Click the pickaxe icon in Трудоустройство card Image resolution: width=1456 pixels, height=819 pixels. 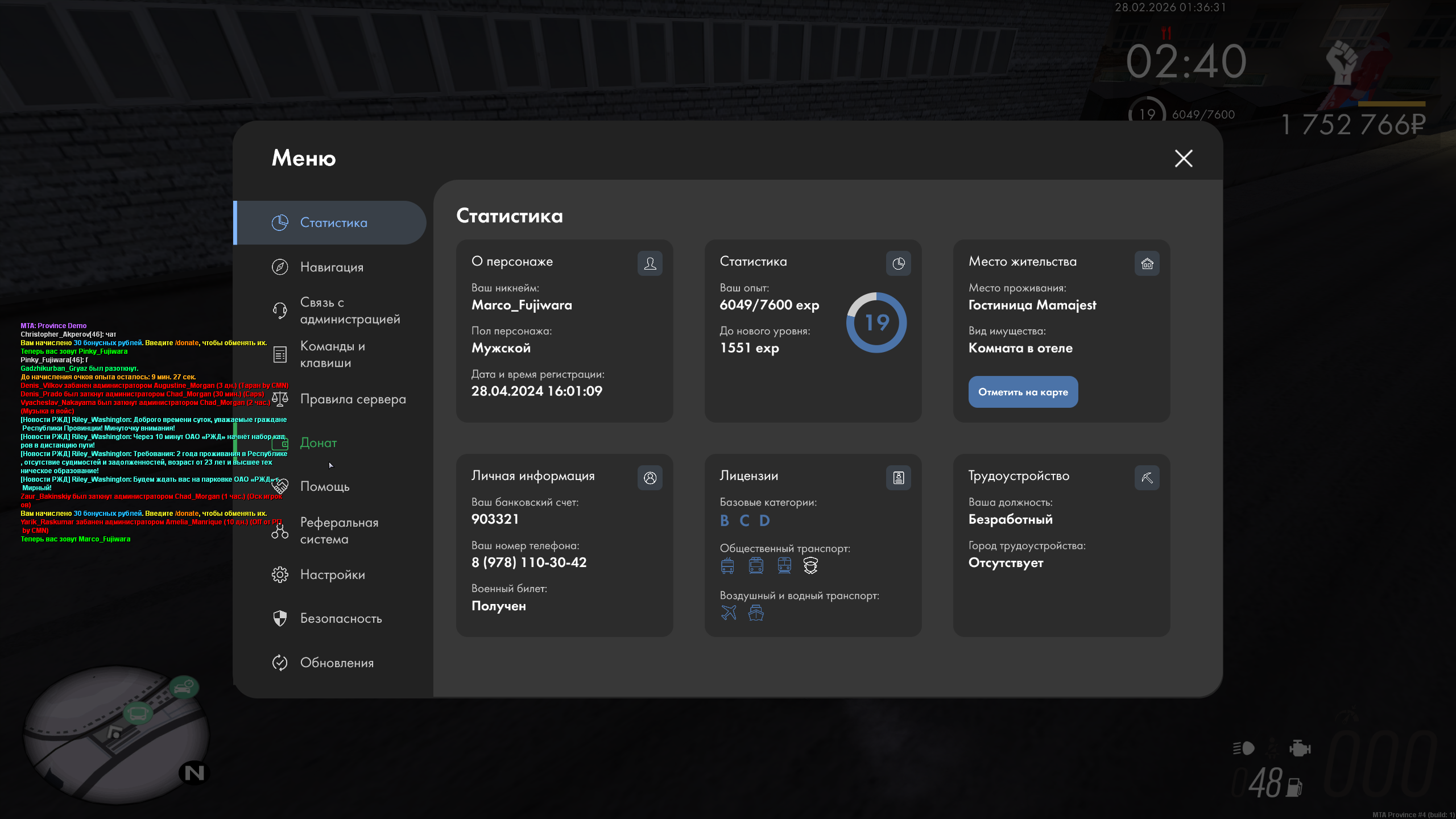pyautogui.click(x=1147, y=478)
